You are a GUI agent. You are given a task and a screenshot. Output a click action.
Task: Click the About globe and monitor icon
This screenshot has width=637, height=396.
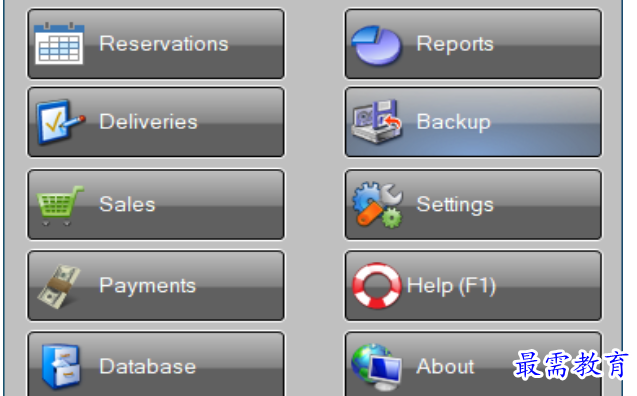(x=377, y=367)
